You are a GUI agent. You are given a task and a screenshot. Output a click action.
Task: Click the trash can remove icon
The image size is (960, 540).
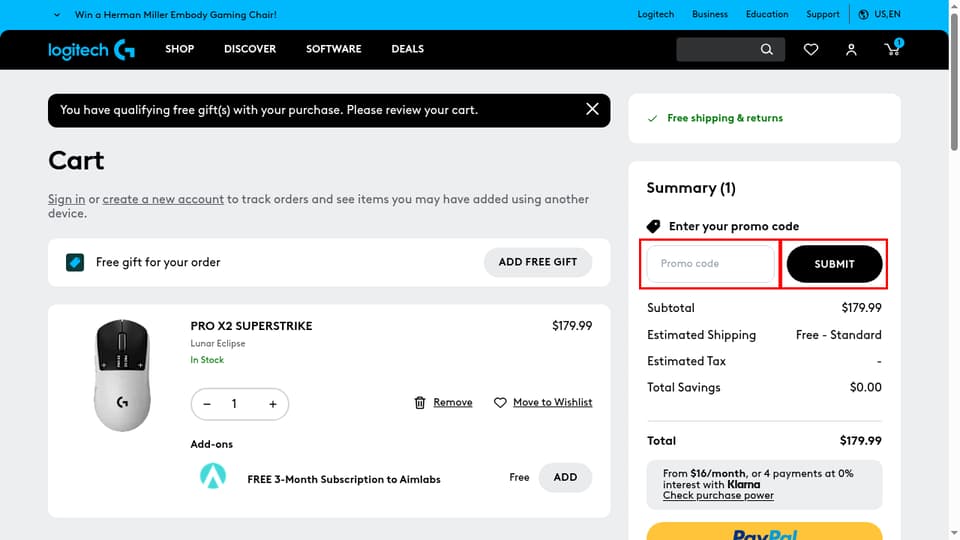pos(420,402)
